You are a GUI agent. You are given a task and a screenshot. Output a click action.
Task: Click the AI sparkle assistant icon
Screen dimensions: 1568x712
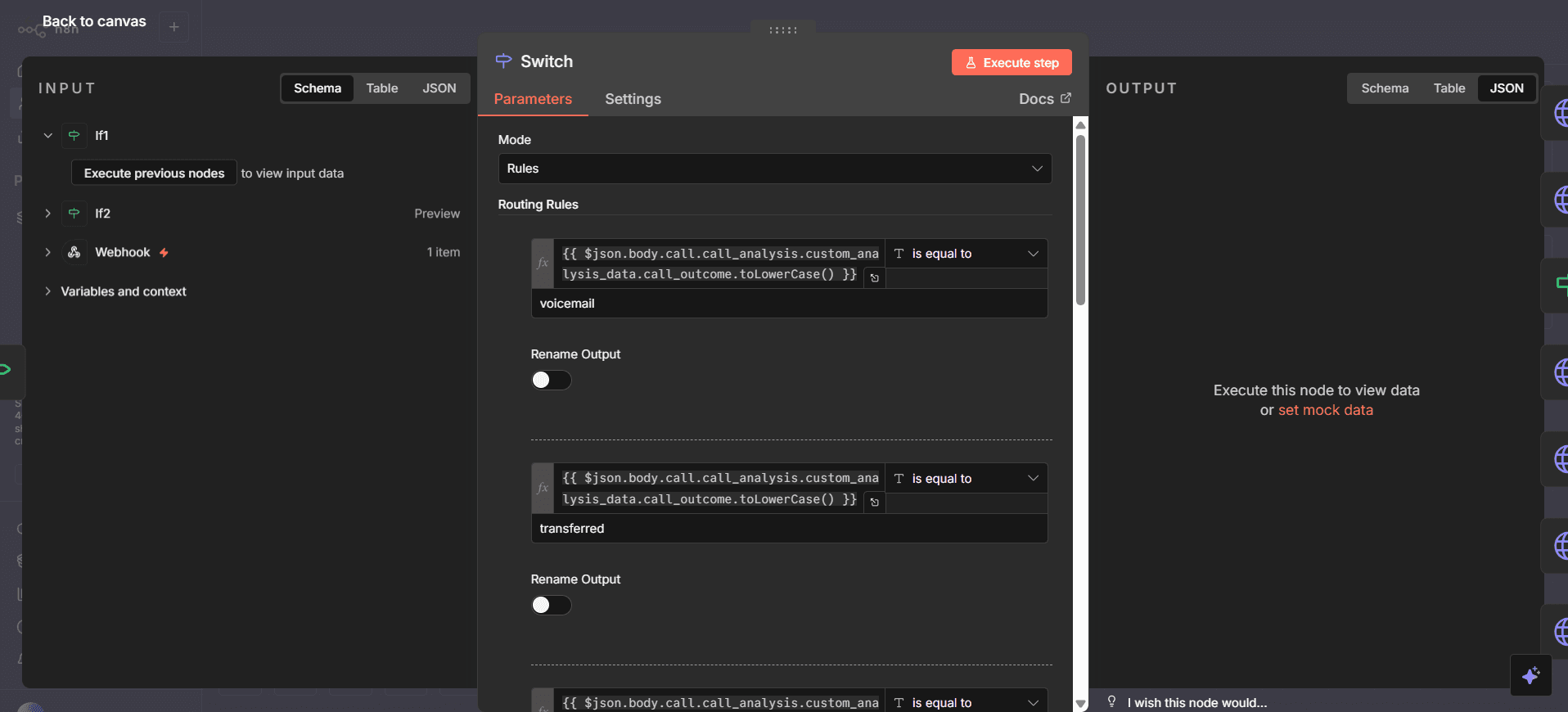coord(1530,675)
